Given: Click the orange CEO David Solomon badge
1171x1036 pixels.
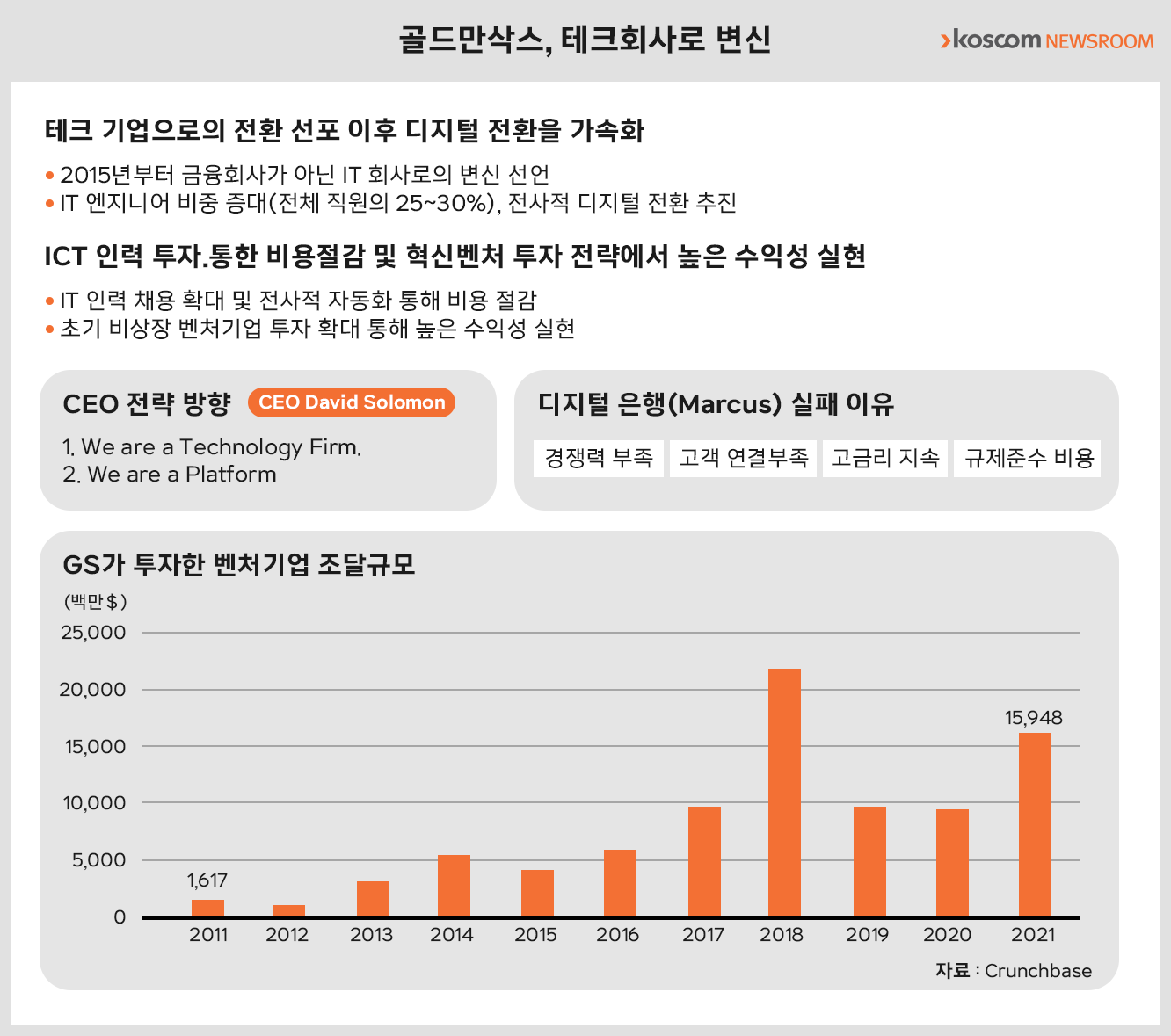Looking at the screenshot, I should pyautogui.click(x=352, y=402).
